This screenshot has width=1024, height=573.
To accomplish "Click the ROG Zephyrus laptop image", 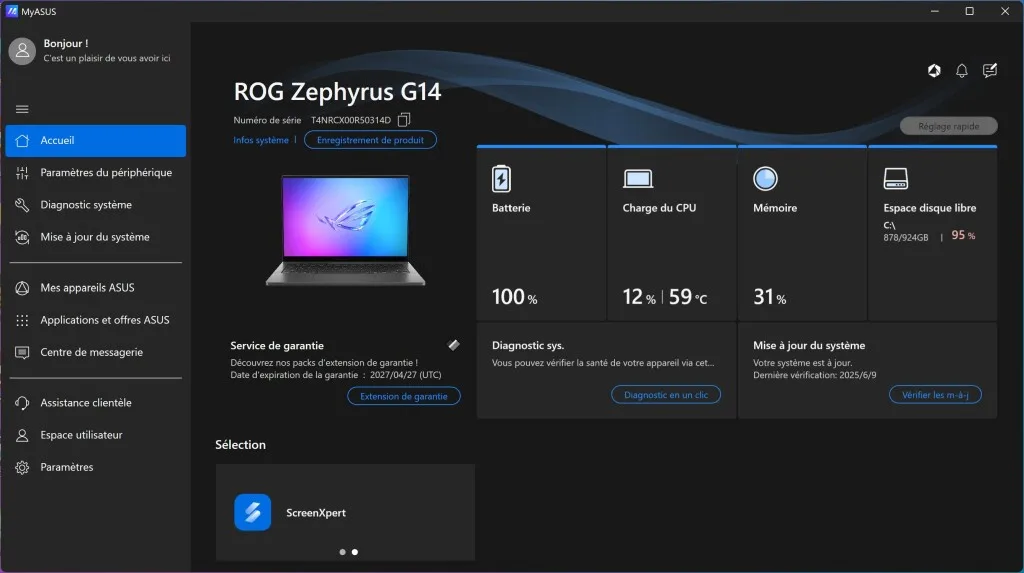I will click(345, 230).
